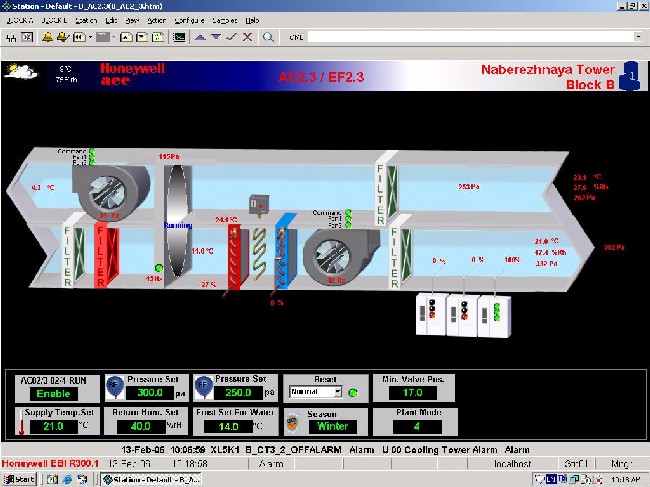The image size is (650, 487).
Task: Click the weather sun-cloud icon
Action: pos(20,72)
